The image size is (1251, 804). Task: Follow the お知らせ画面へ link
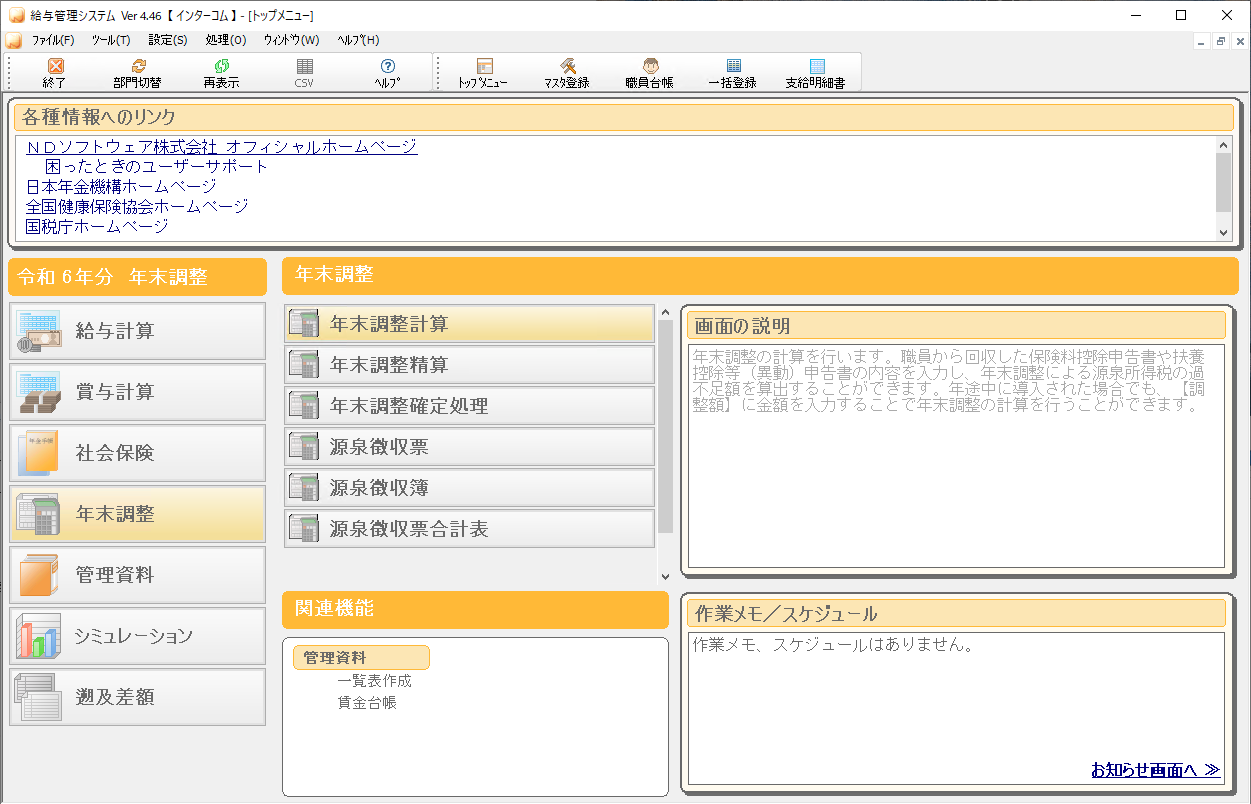1155,770
